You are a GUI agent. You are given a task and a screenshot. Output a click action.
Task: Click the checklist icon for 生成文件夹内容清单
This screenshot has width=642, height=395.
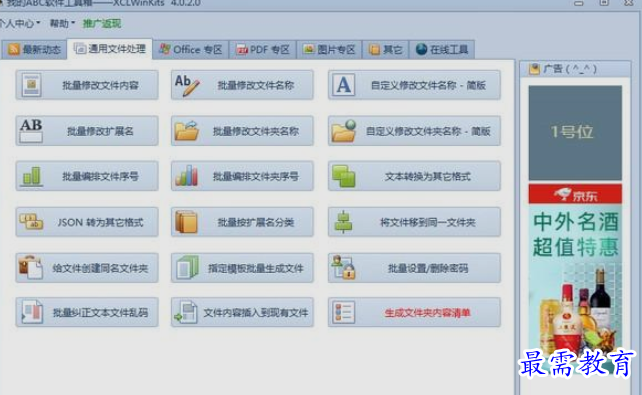click(x=344, y=312)
